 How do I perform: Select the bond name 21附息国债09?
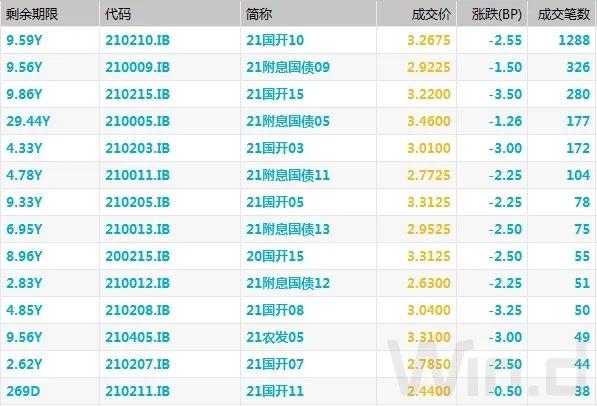coord(288,67)
